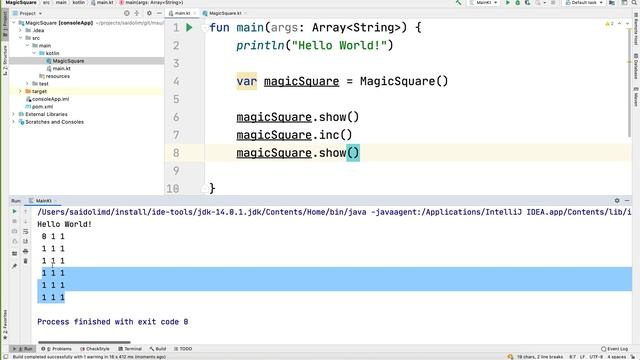Click restore layout icon in Run panel

tap(14, 253)
